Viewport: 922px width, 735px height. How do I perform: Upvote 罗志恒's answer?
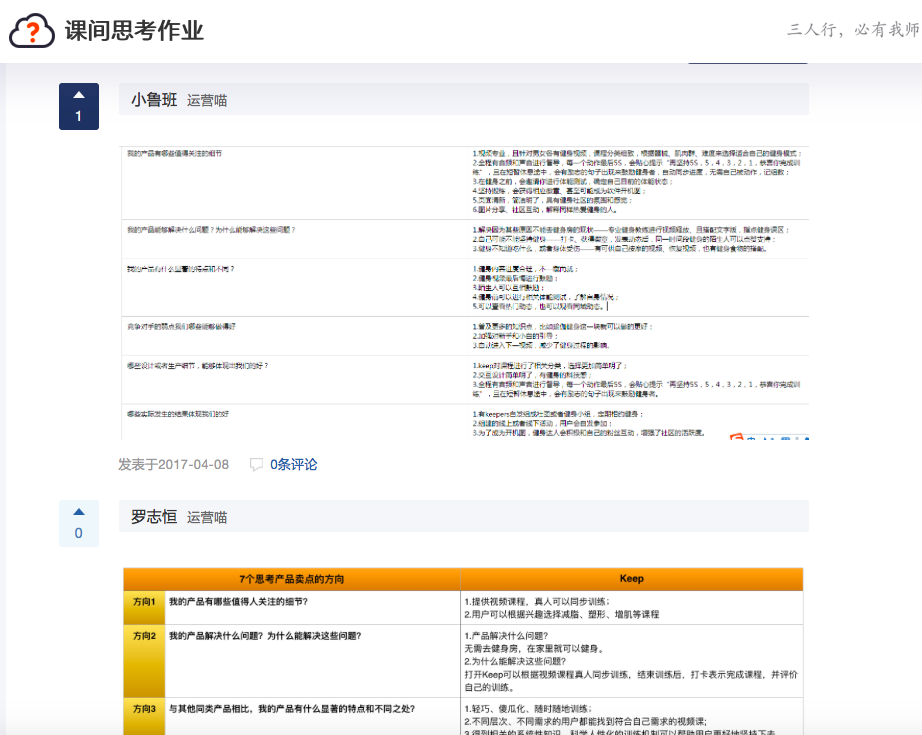(x=79, y=523)
